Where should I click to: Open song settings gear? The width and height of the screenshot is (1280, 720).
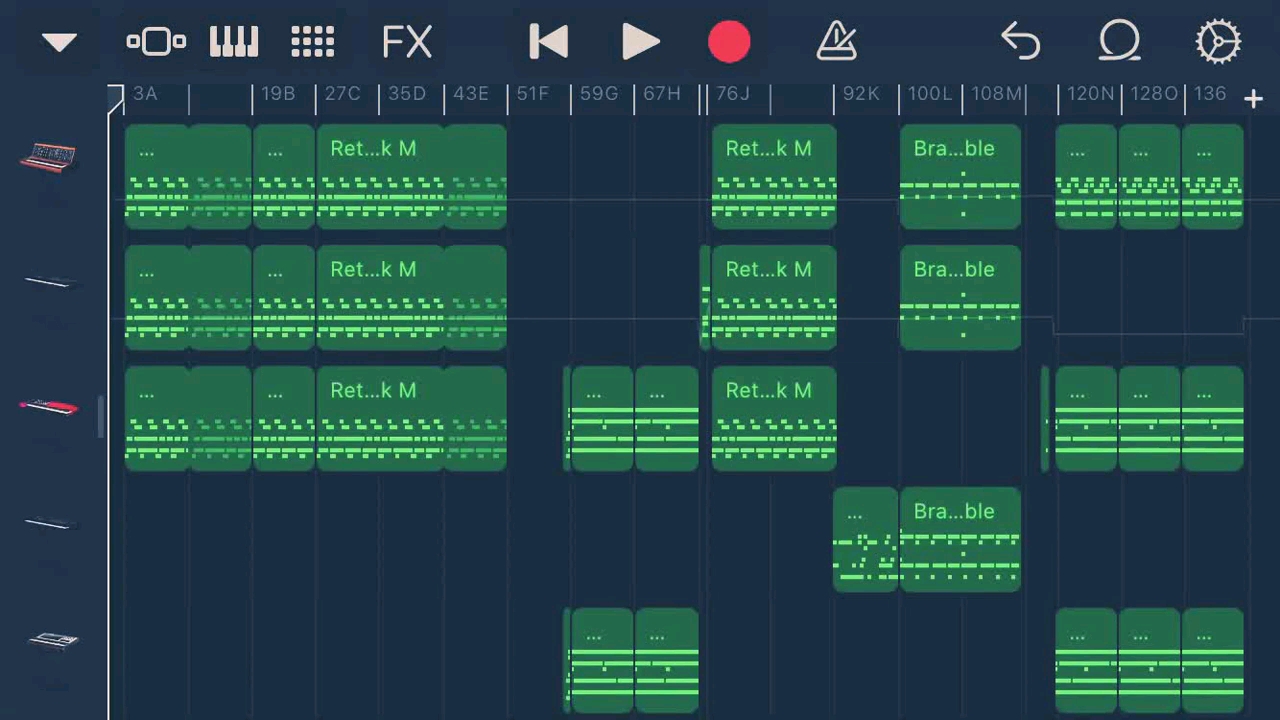pos(1218,42)
